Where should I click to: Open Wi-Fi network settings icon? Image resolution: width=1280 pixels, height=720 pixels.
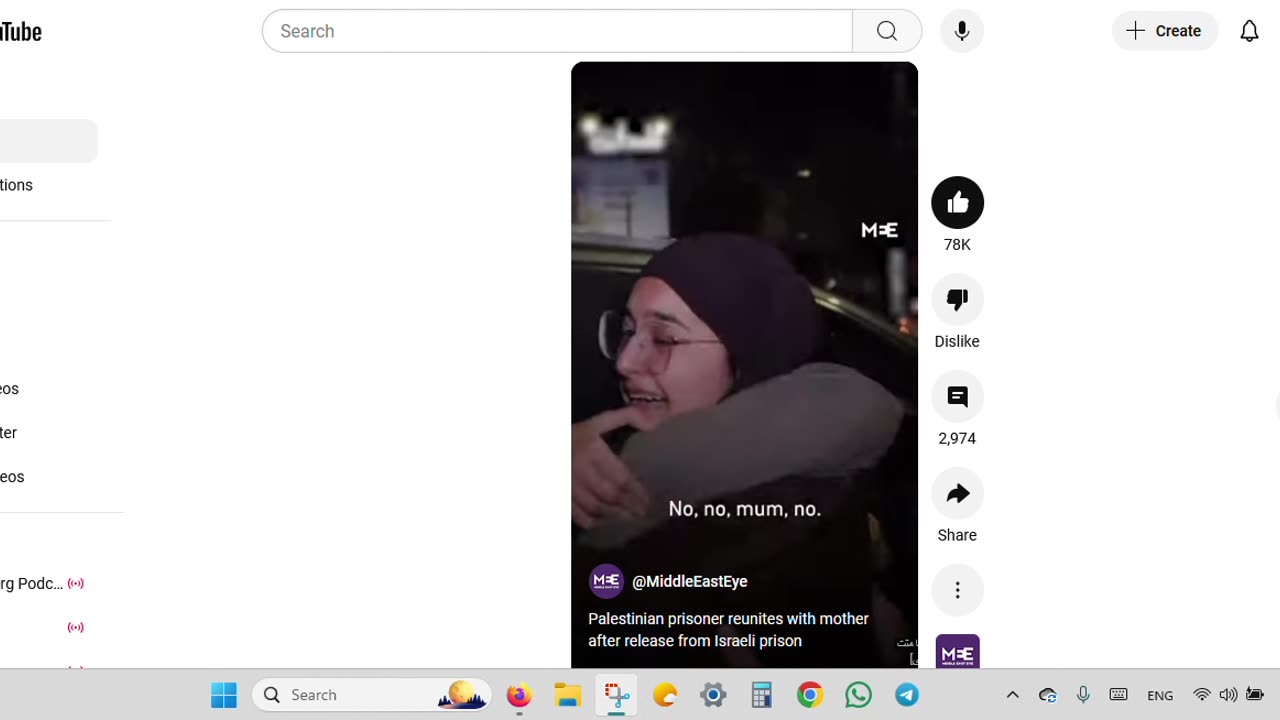(x=1202, y=695)
